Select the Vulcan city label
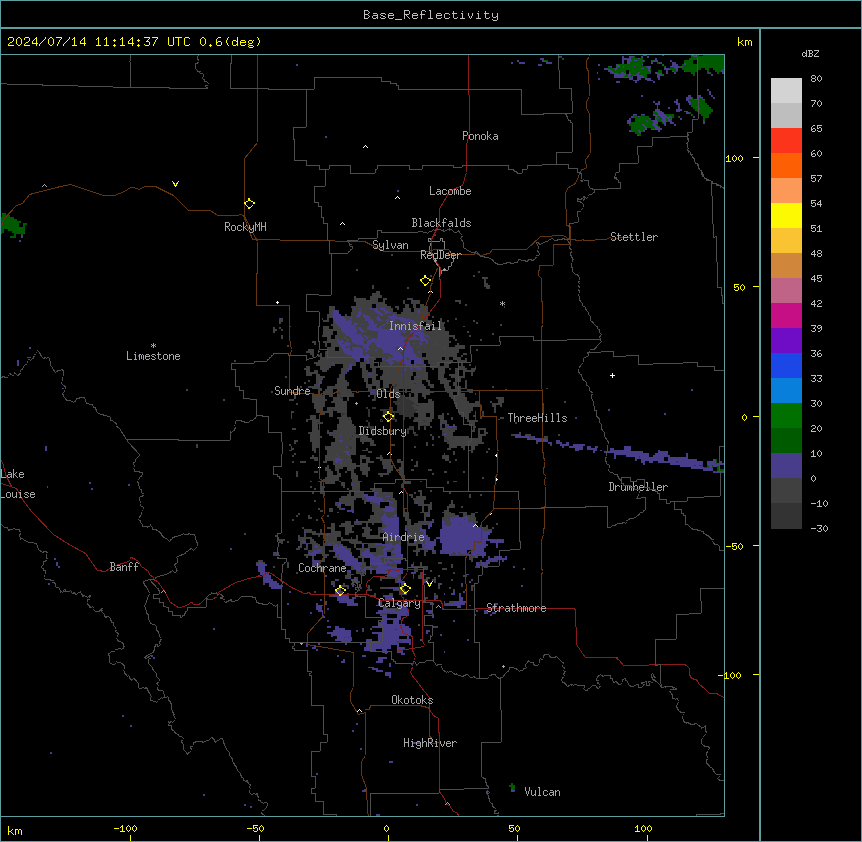 point(542,792)
